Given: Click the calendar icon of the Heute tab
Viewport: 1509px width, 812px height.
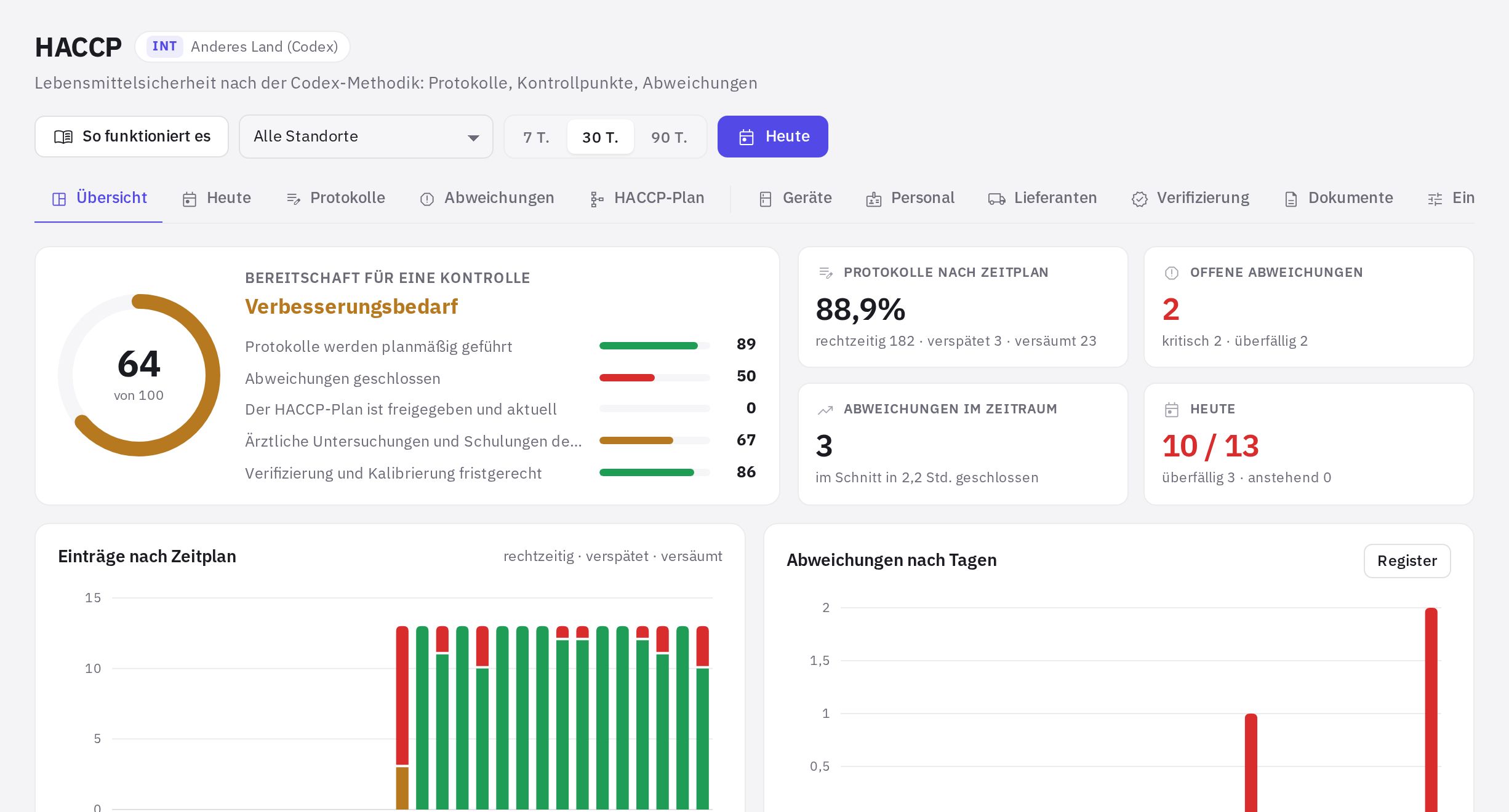Looking at the screenshot, I should pos(190,199).
